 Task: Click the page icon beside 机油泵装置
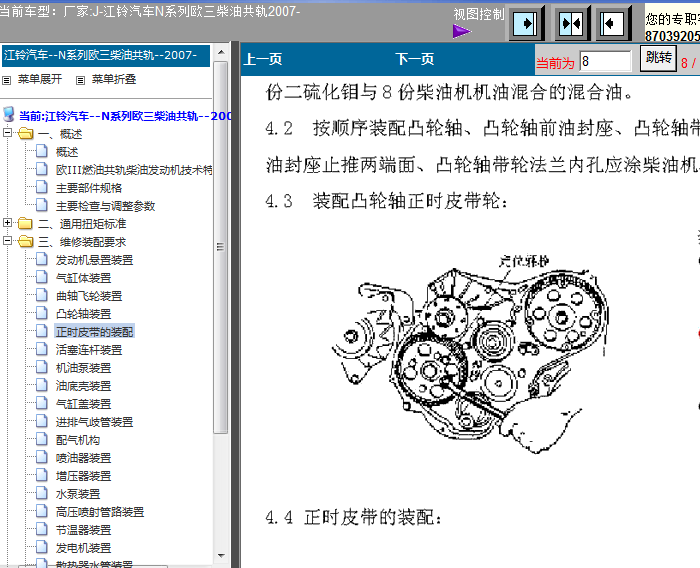click(42, 367)
